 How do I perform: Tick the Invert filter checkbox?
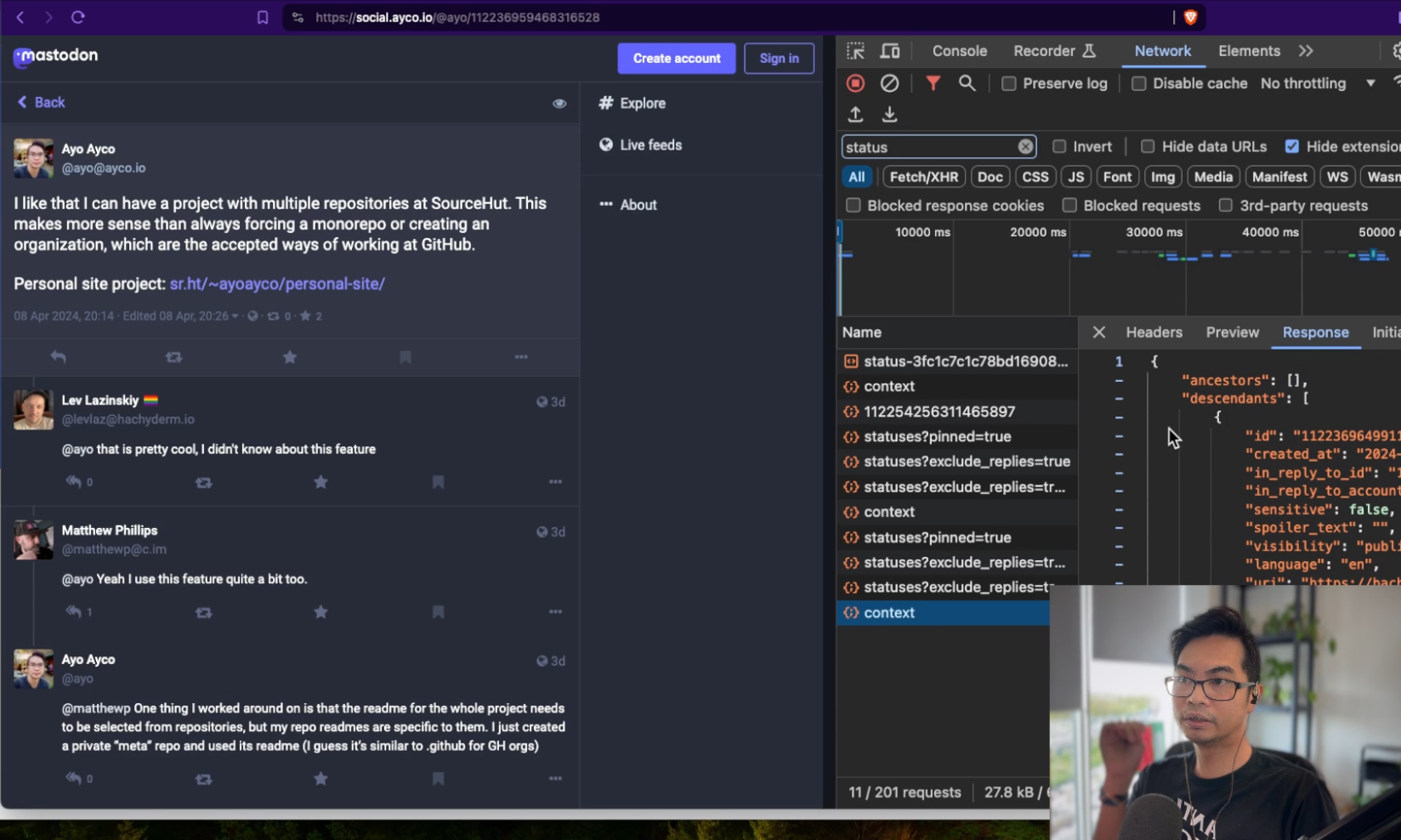tap(1059, 146)
